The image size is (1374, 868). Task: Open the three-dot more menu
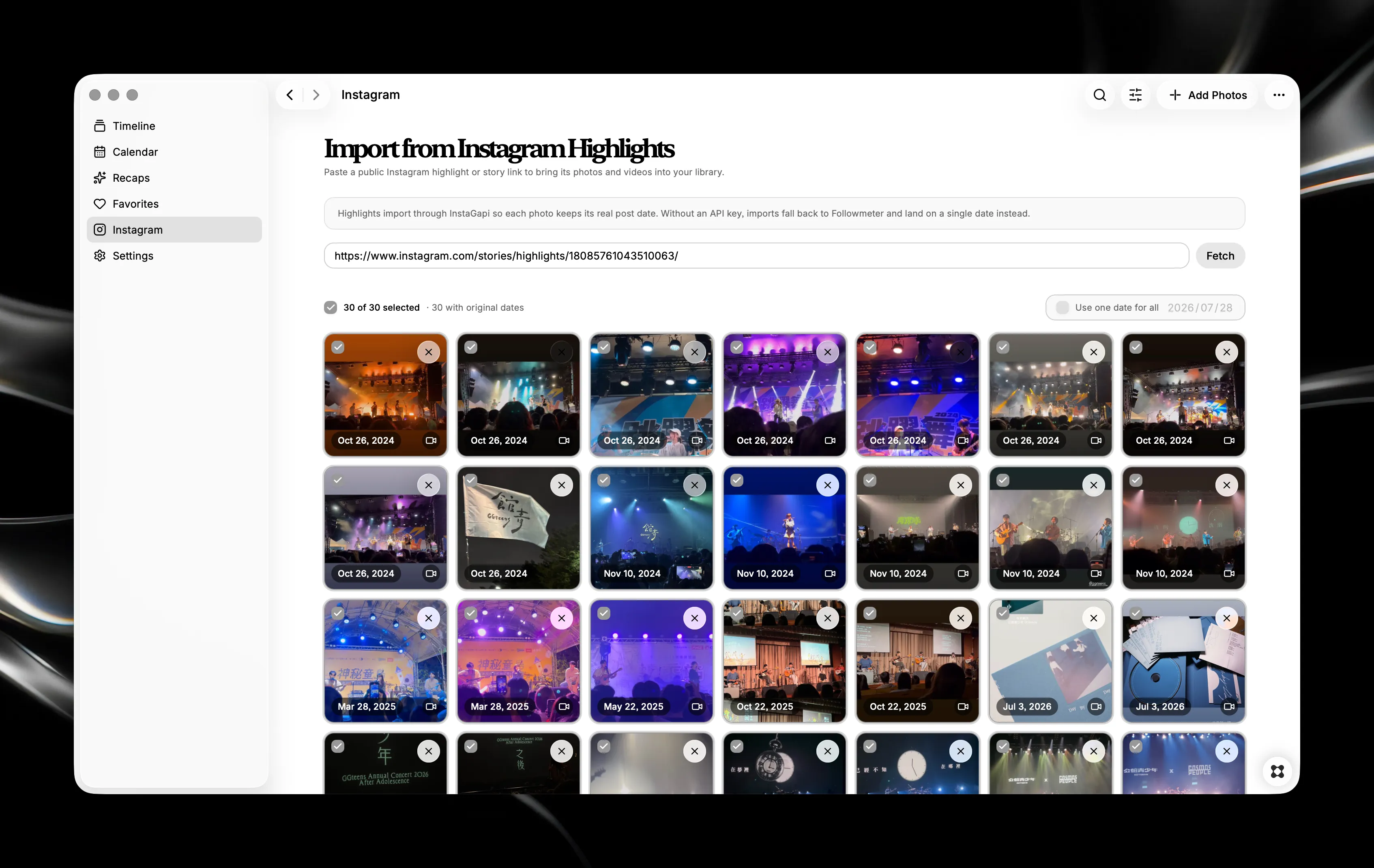pos(1279,95)
